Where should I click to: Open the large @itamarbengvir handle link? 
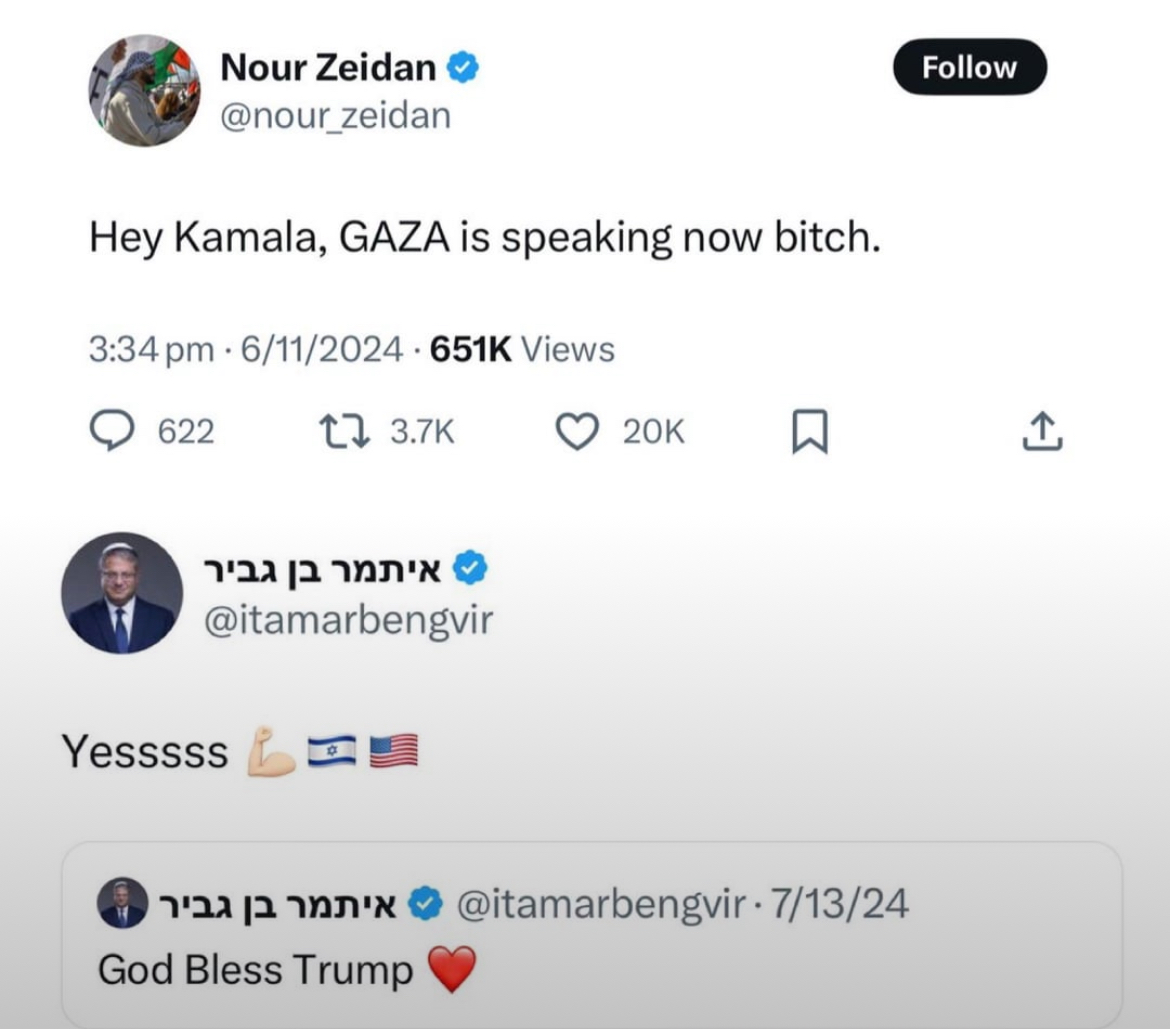coord(348,620)
